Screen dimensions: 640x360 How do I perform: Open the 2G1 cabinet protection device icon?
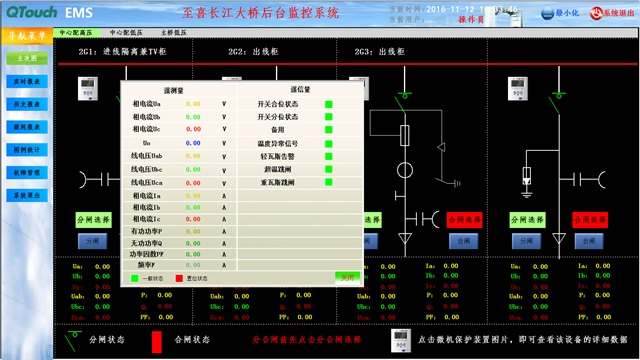point(88,89)
